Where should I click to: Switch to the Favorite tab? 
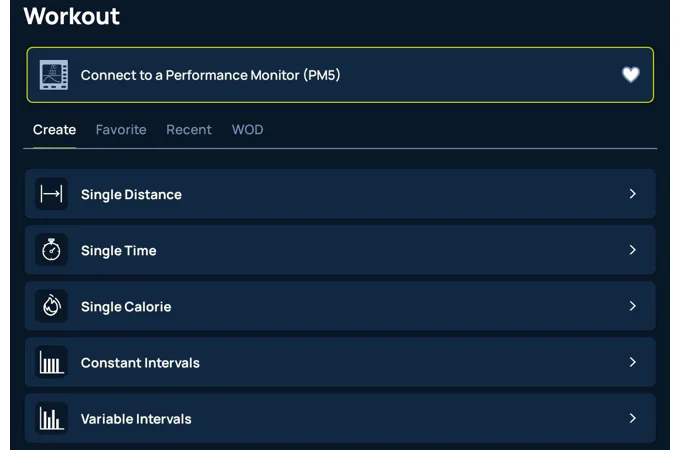(121, 130)
